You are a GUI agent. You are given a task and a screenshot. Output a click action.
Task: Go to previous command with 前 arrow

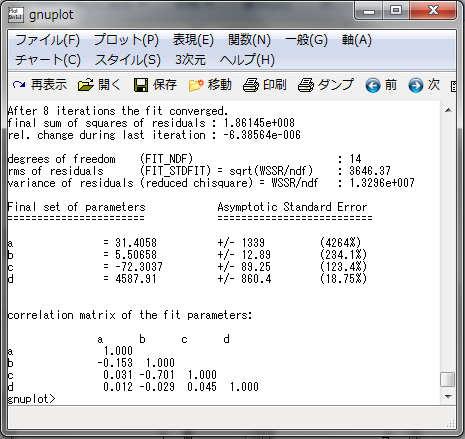point(373,85)
